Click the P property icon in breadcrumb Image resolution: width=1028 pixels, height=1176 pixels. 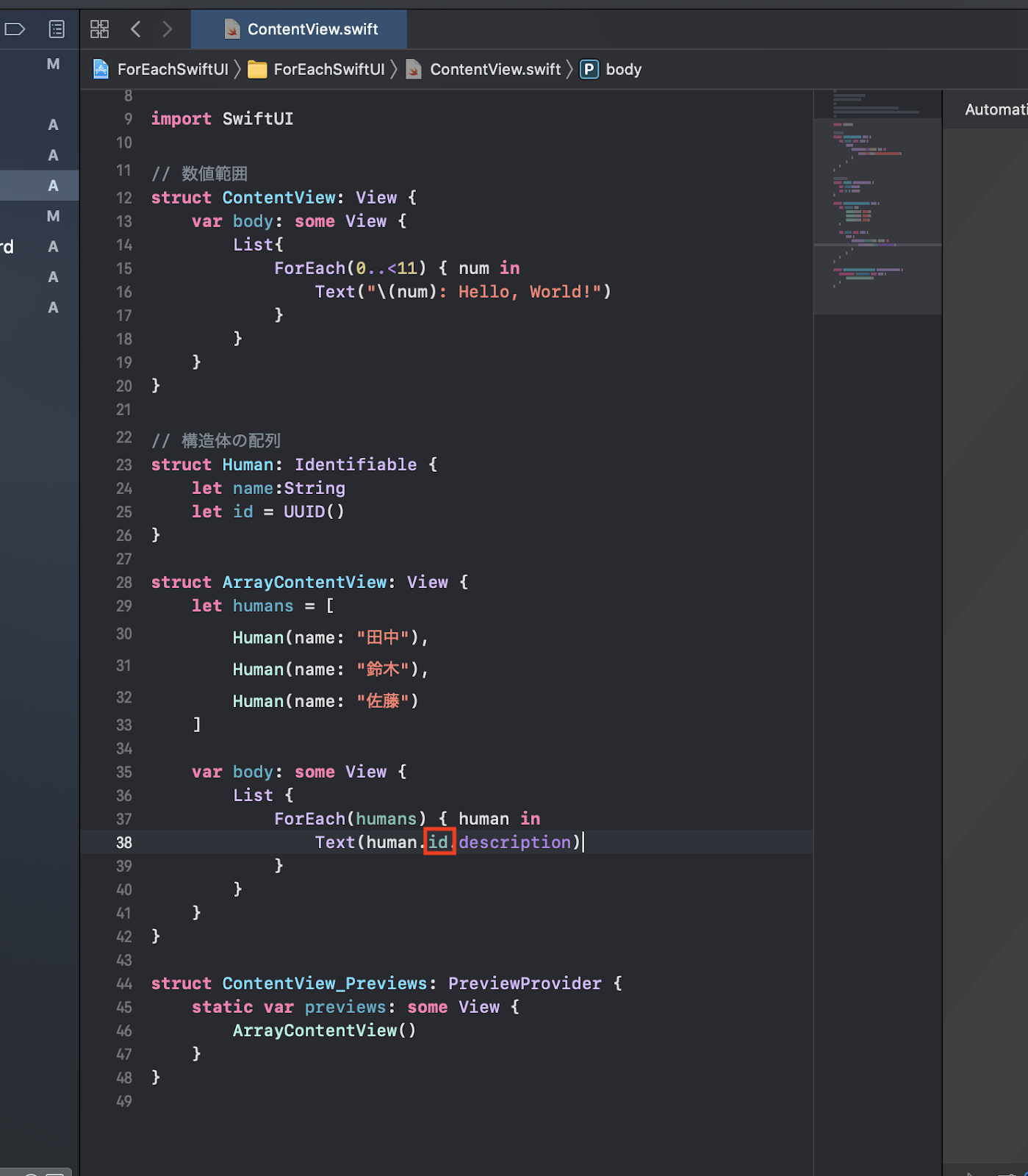(x=589, y=69)
